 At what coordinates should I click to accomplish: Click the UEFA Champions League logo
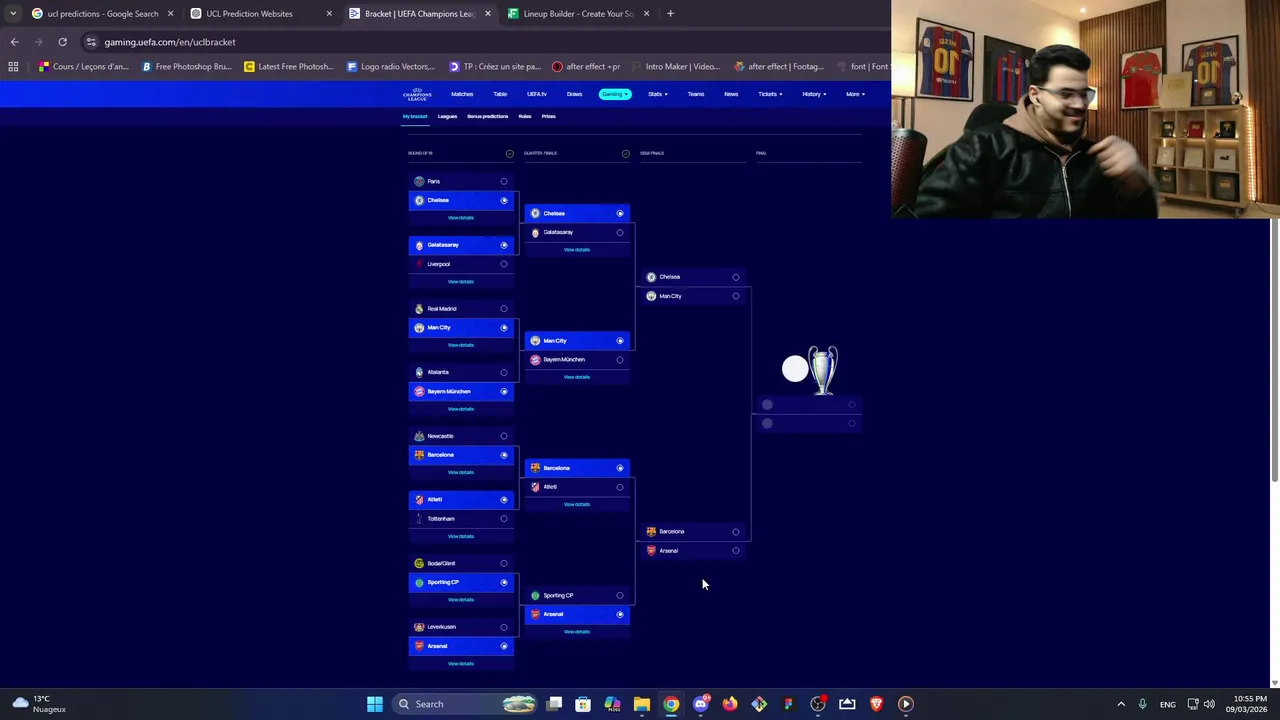417,94
